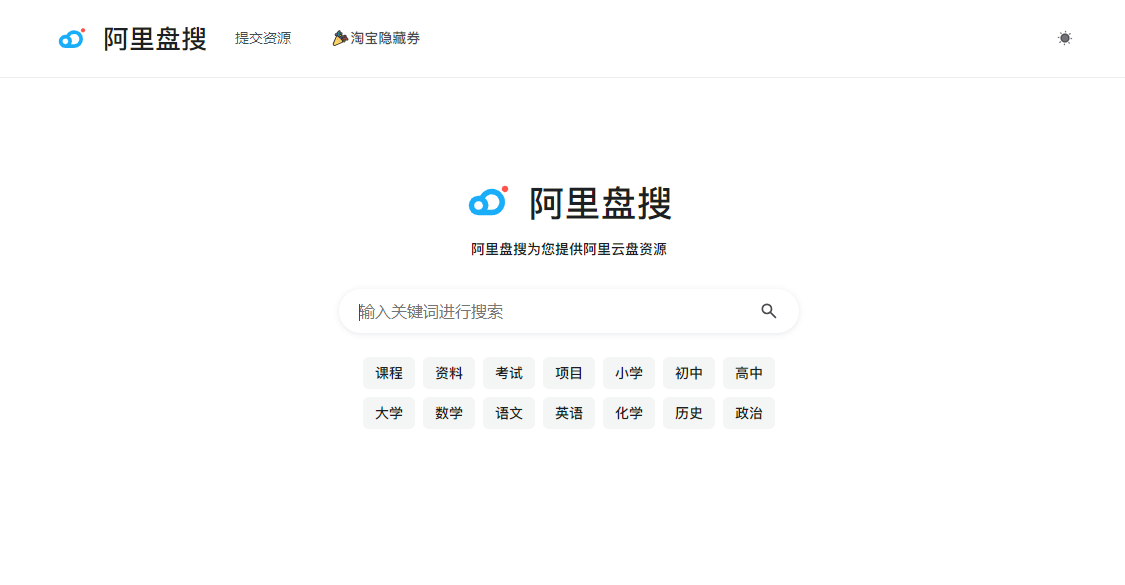Open the 提交资源 navigation link

[x=263, y=38]
